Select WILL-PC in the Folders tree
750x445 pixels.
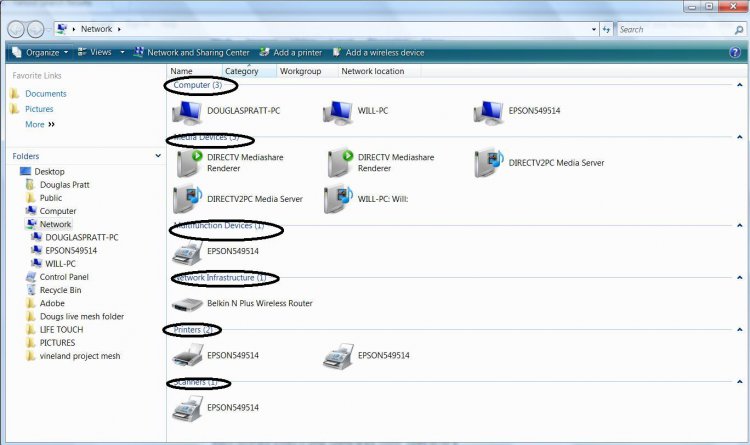60,264
